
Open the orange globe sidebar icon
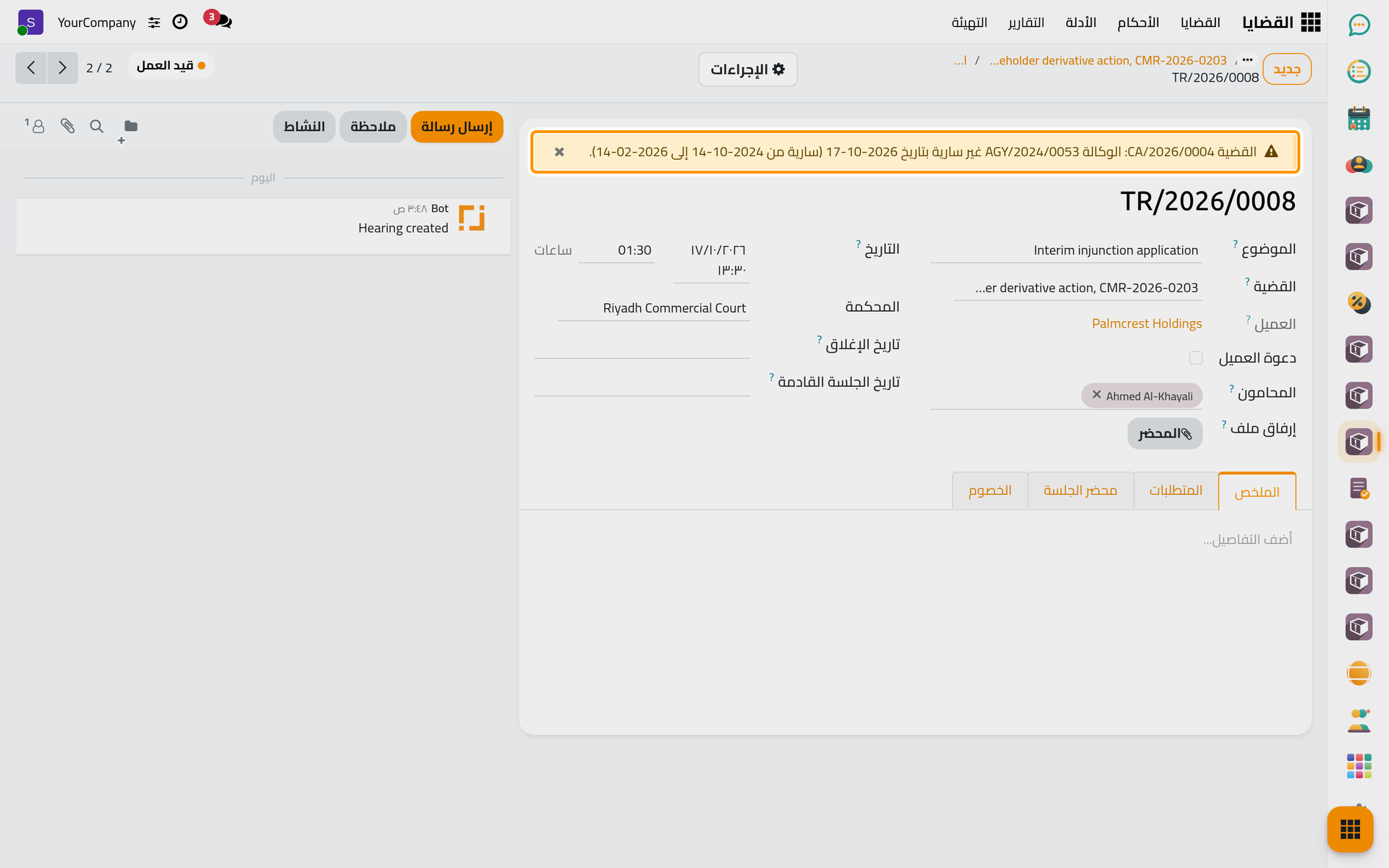1359,673
